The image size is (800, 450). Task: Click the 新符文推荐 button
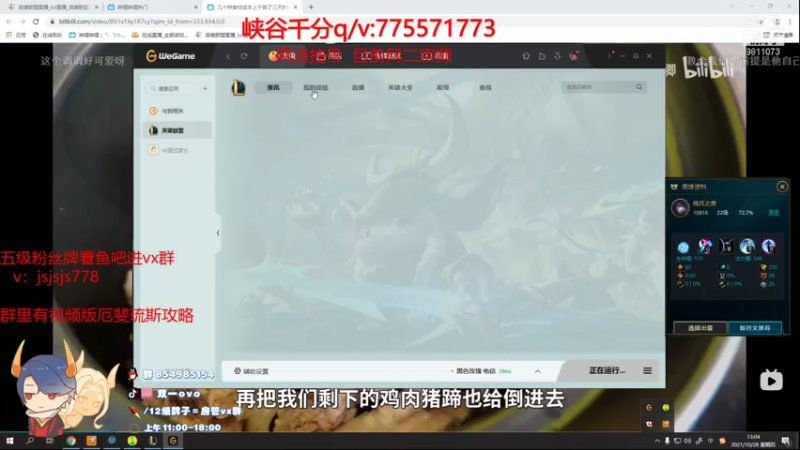pyautogui.click(x=755, y=328)
